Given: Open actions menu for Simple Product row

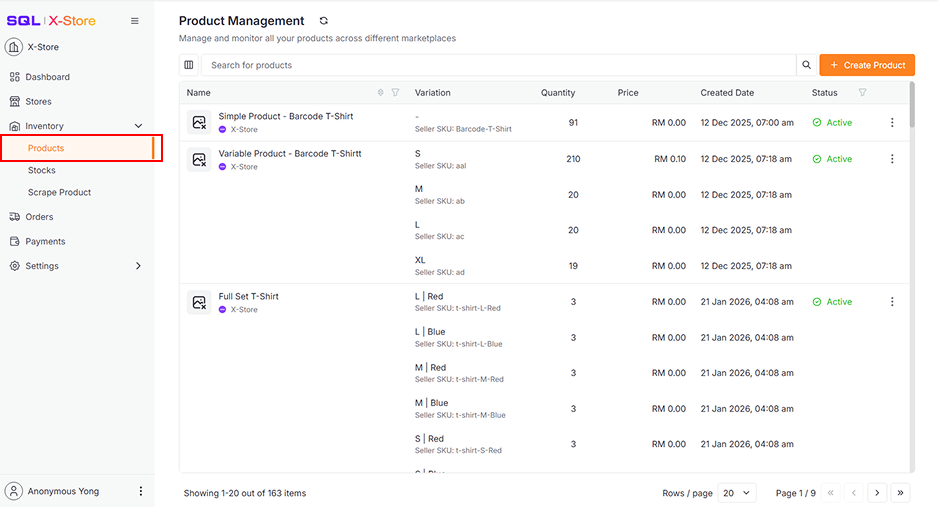Looking at the screenshot, I should click(892, 123).
